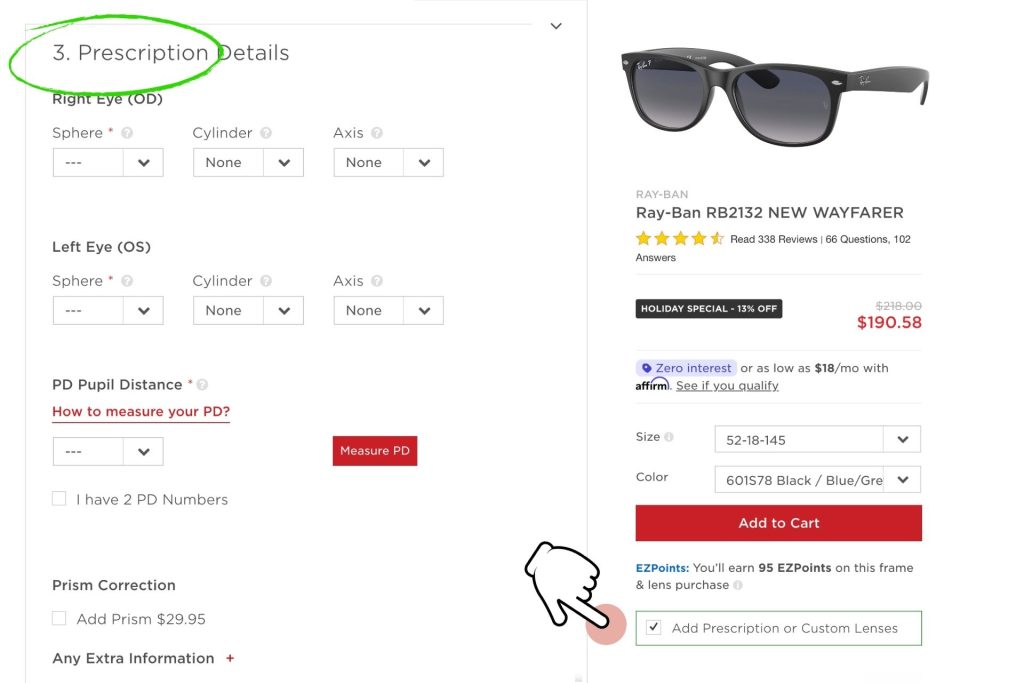Click the five-star rating display
This screenshot has height=683, width=1024.
click(680, 239)
